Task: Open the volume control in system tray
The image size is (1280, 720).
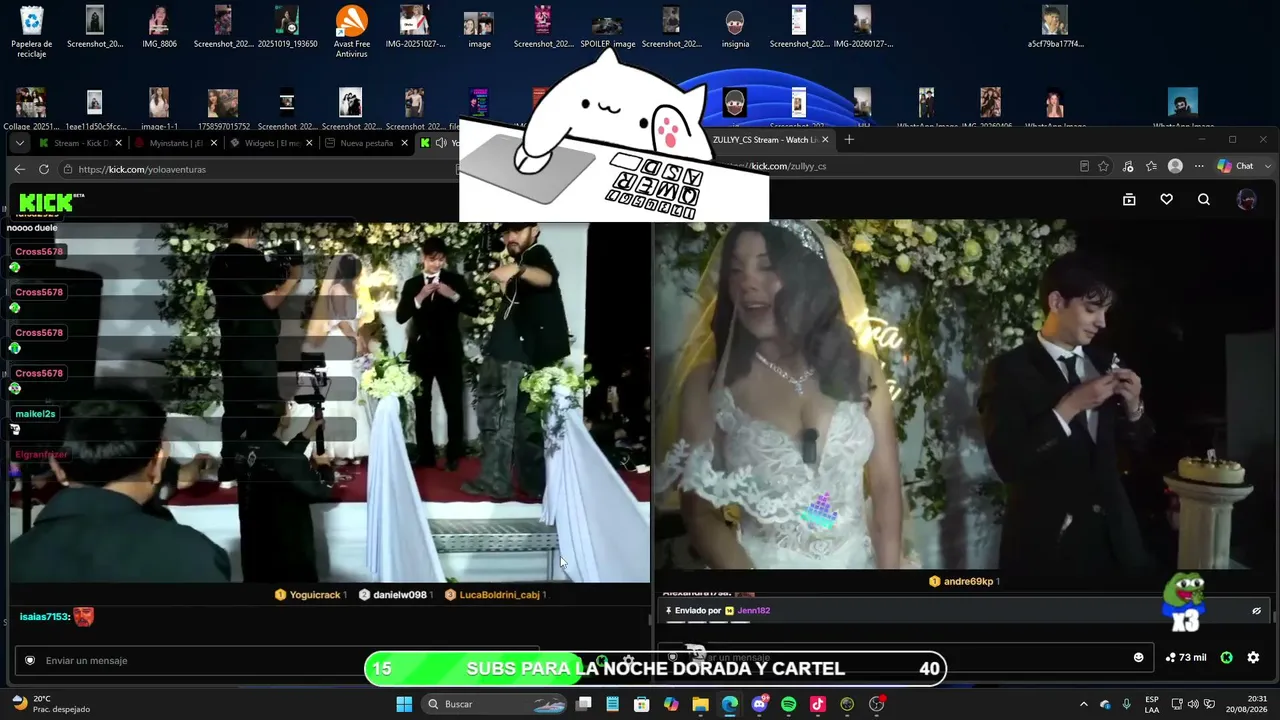Action: click(1193, 704)
